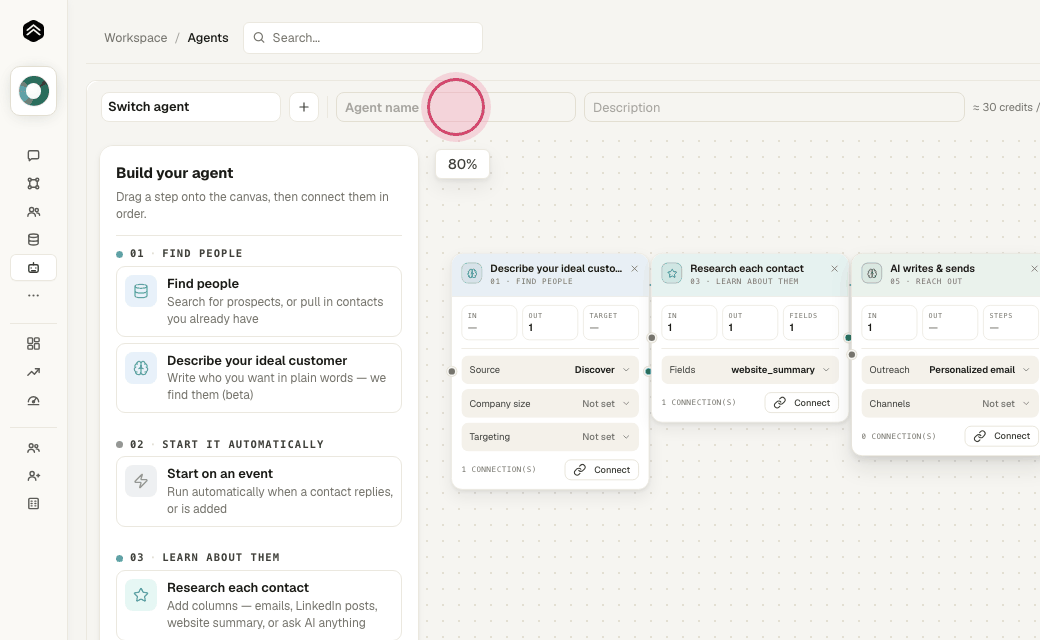Image resolution: width=1040 pixels, height=640 pixels.
Task: Close the Research each contact node
Action: (x=834, y=269)
